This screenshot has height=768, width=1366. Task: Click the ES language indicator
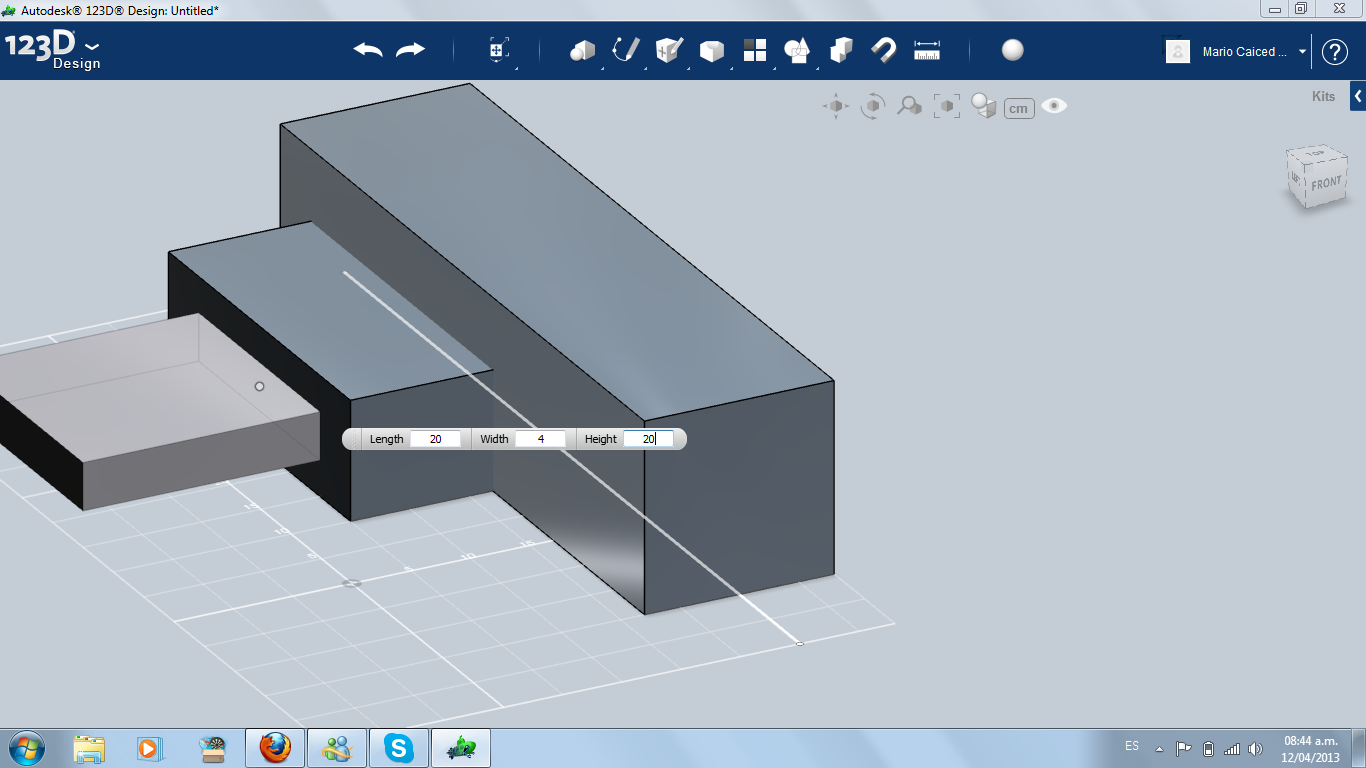click(1132, 746)
